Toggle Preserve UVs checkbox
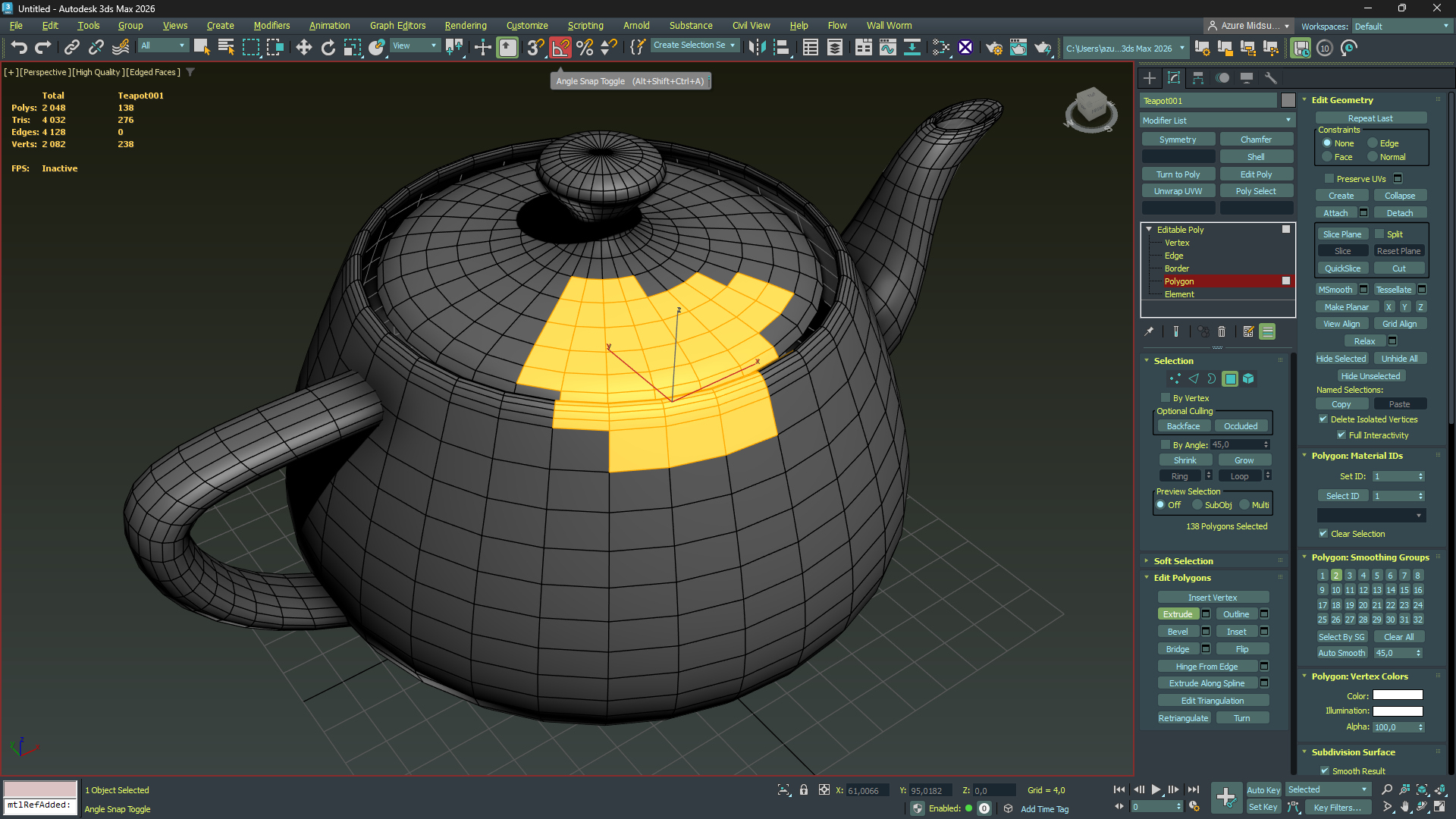 (1329, 179)
